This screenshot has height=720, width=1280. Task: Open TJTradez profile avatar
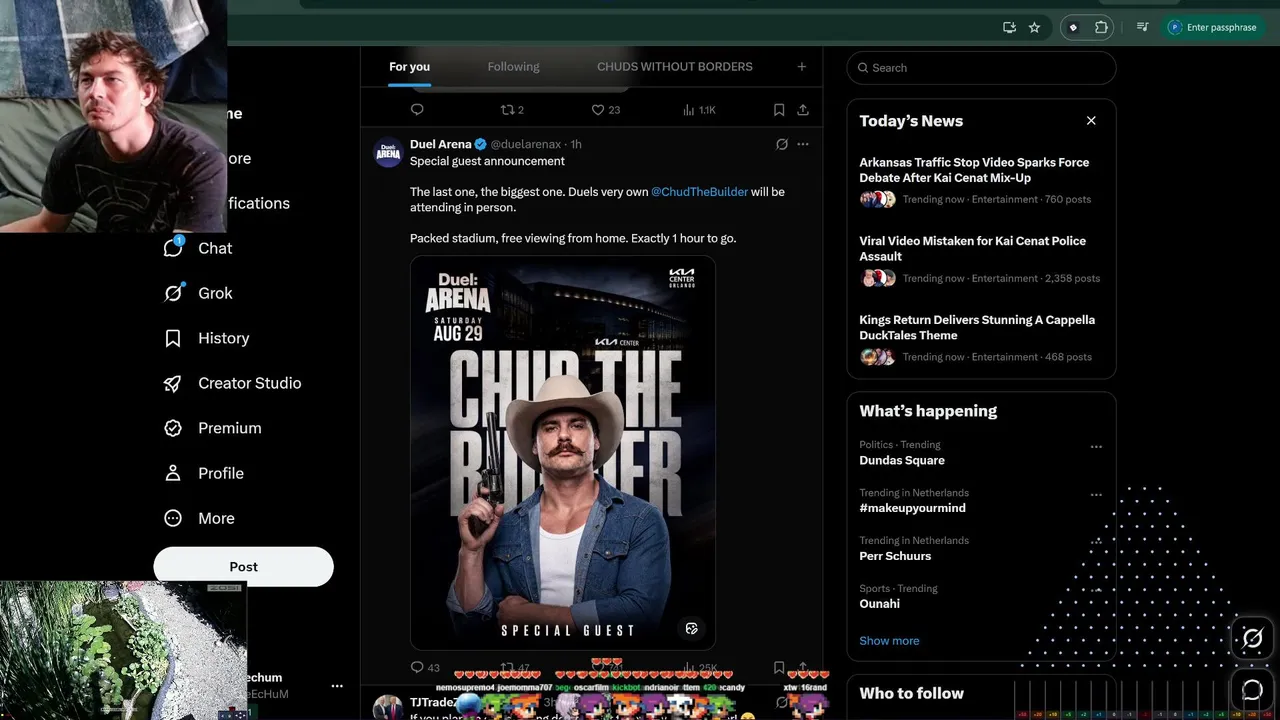(388, 708)
